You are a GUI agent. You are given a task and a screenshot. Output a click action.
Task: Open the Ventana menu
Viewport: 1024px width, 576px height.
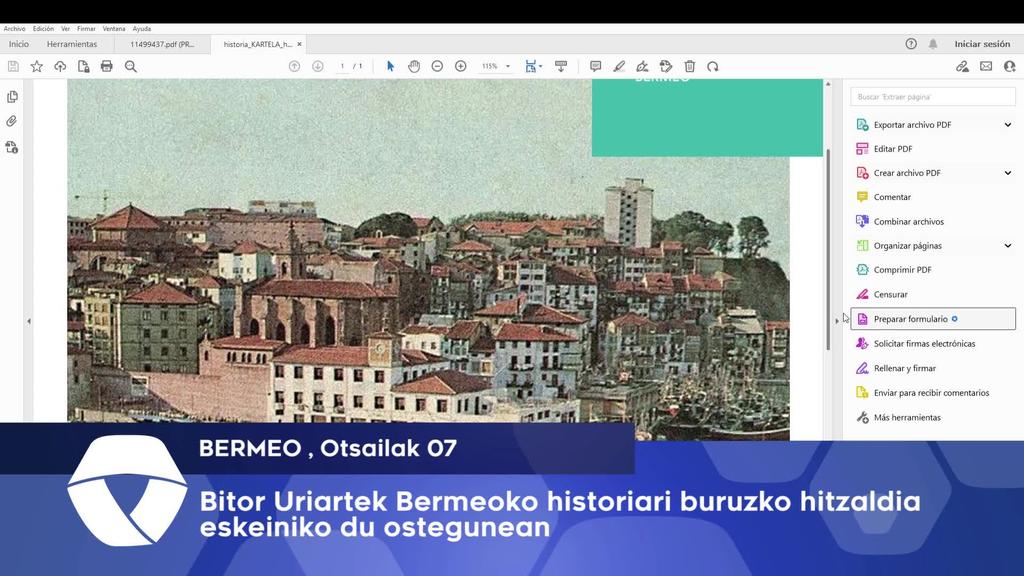114,29
